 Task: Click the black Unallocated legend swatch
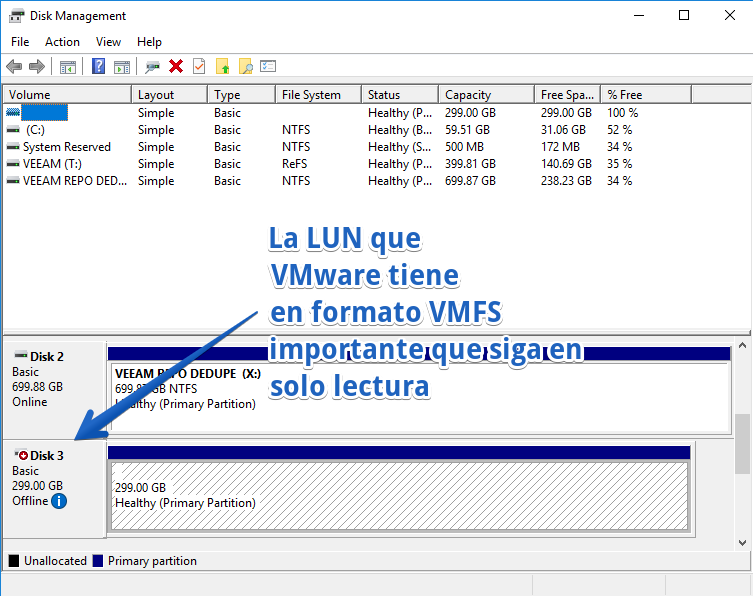(14, 560)
